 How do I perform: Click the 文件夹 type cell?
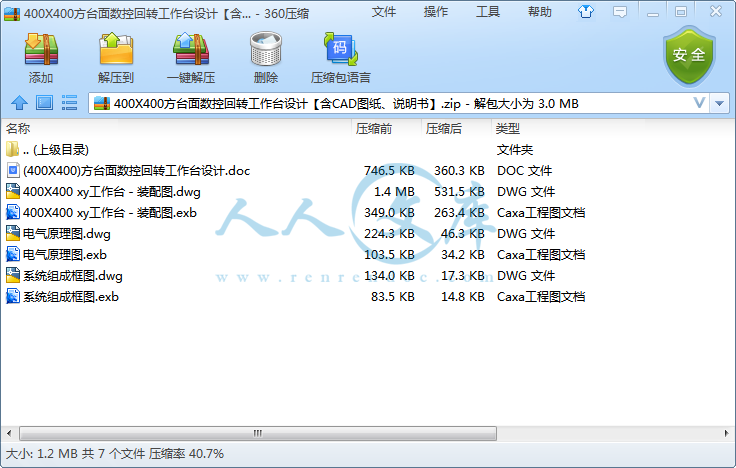tap(514, 150)
